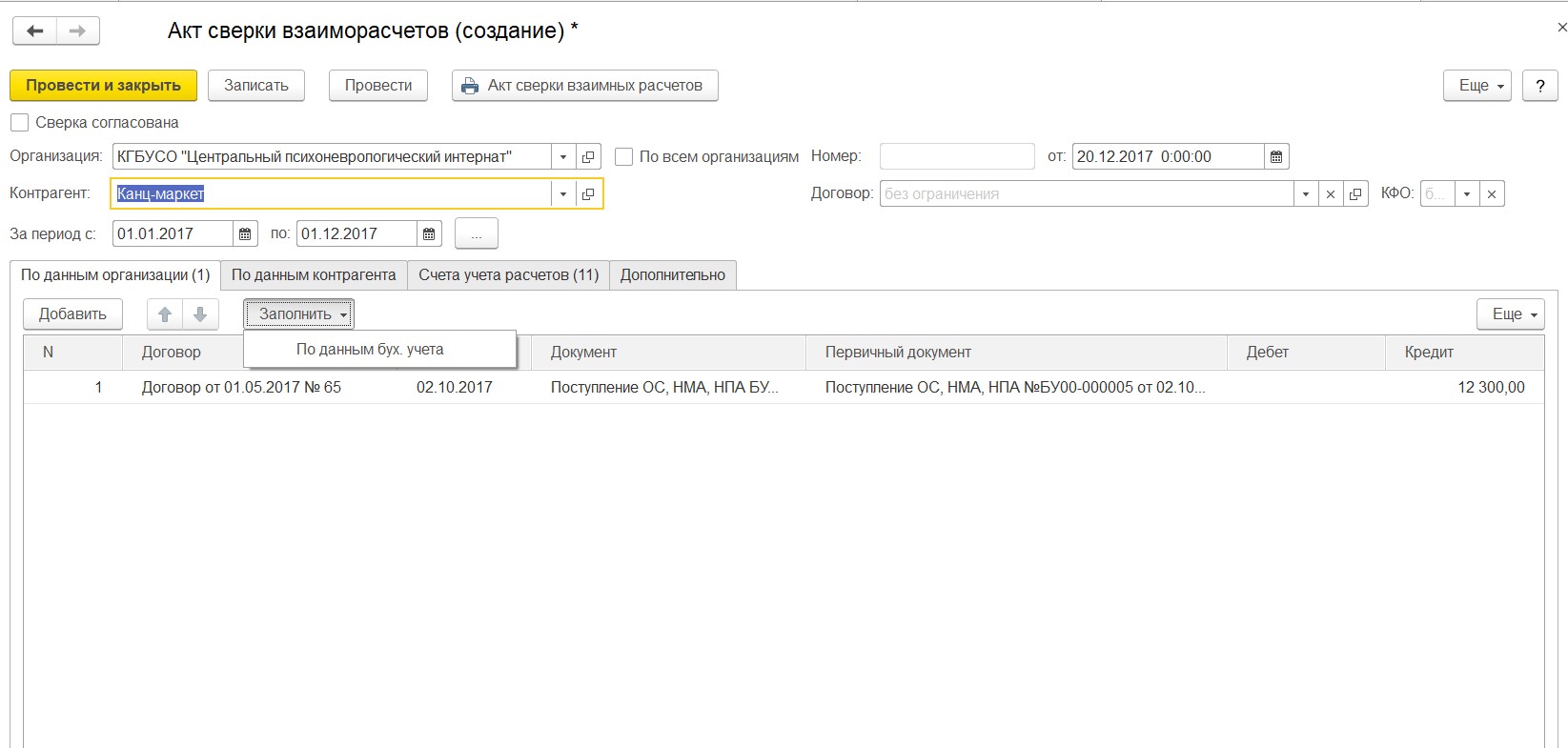Move the row up with the up arrow

[165, 313]
